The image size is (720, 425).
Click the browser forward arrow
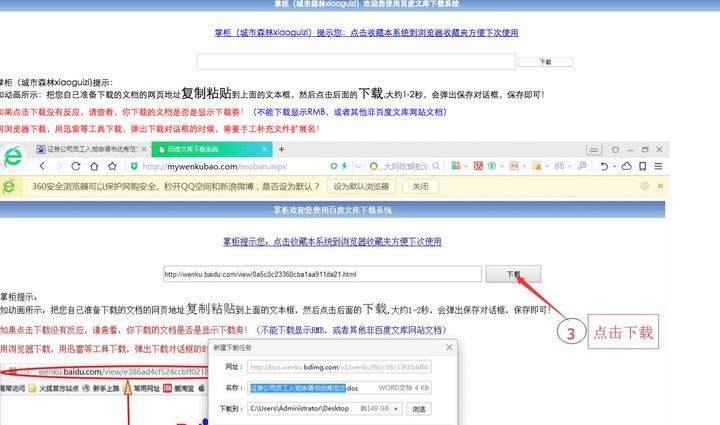click(x=58, y=166)
